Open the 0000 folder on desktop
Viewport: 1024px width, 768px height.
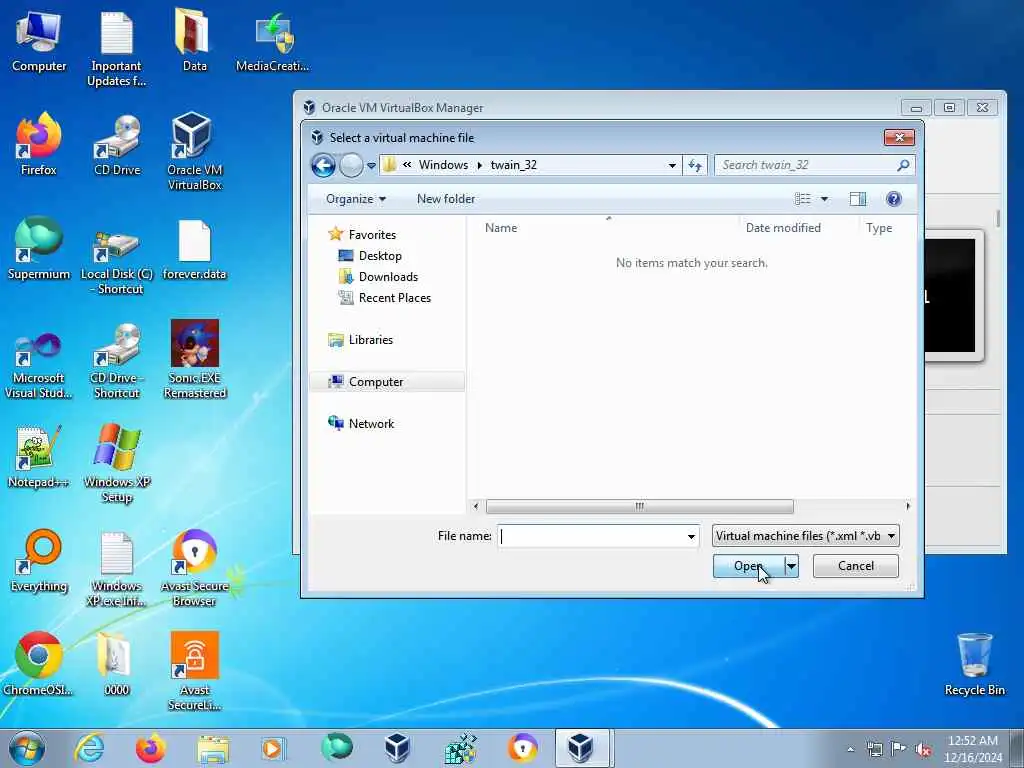(117, 664)
